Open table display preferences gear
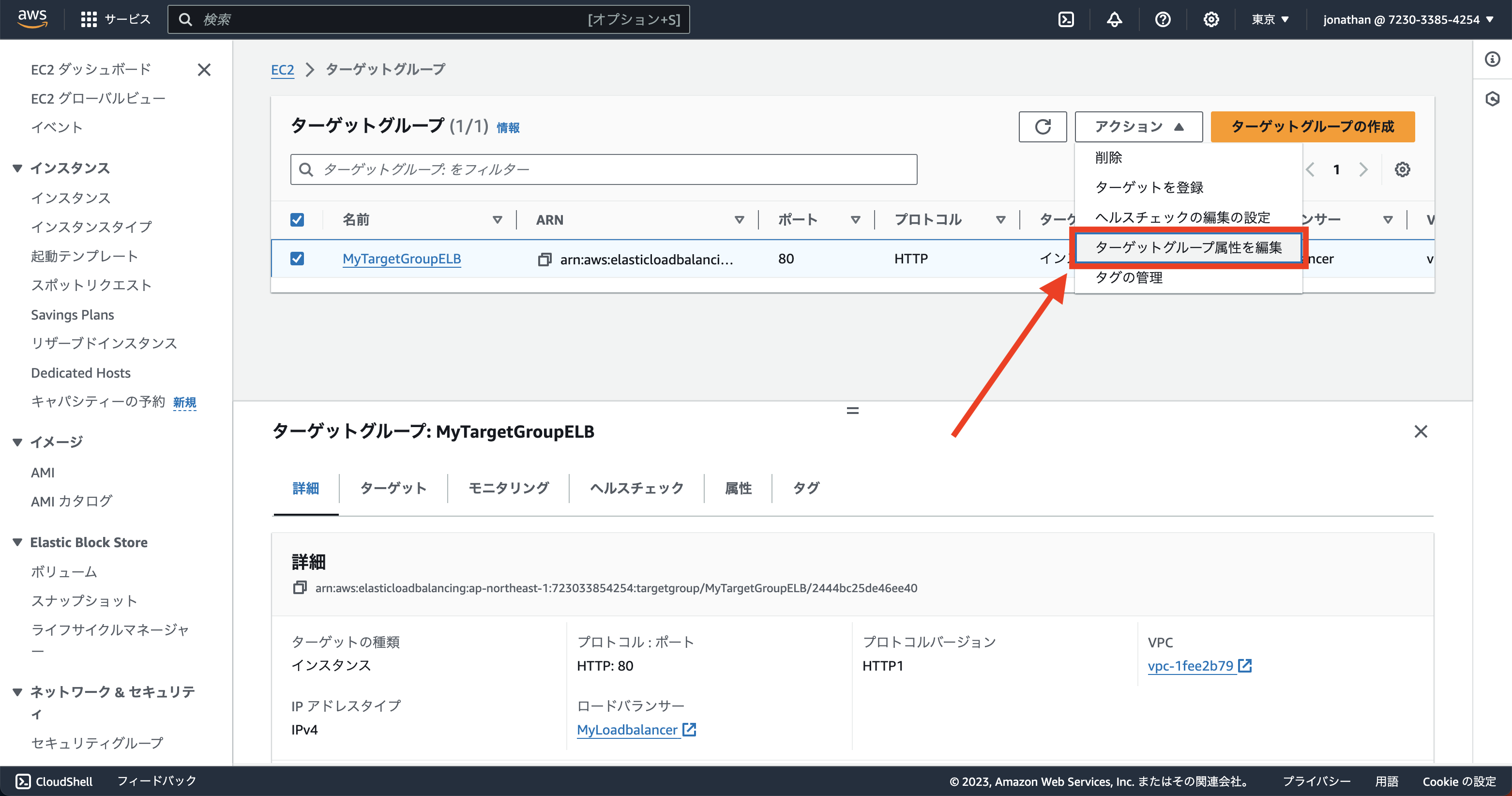This screenshot has height=796, width=1512. 1403,169
